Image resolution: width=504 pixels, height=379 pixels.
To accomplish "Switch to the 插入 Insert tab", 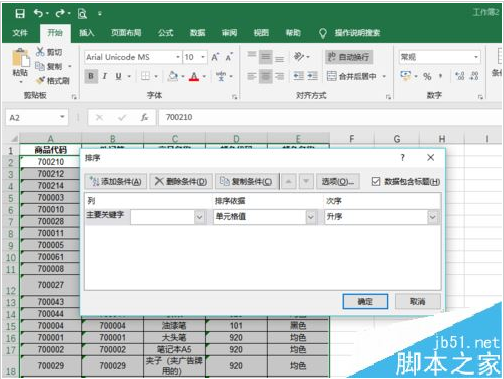I will click(86, 33).
